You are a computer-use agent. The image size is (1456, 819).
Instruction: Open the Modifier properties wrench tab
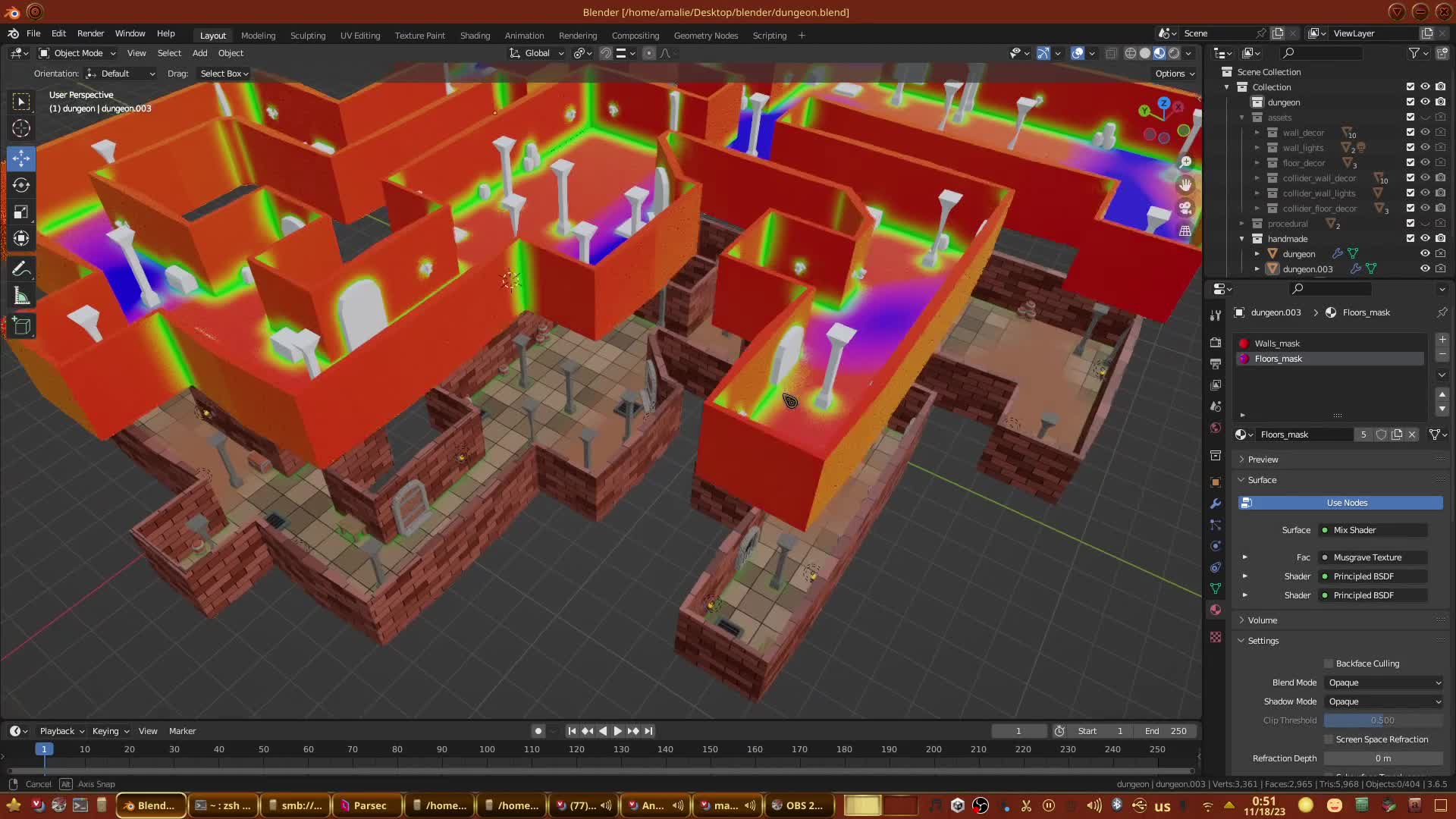click(1216, 504)
